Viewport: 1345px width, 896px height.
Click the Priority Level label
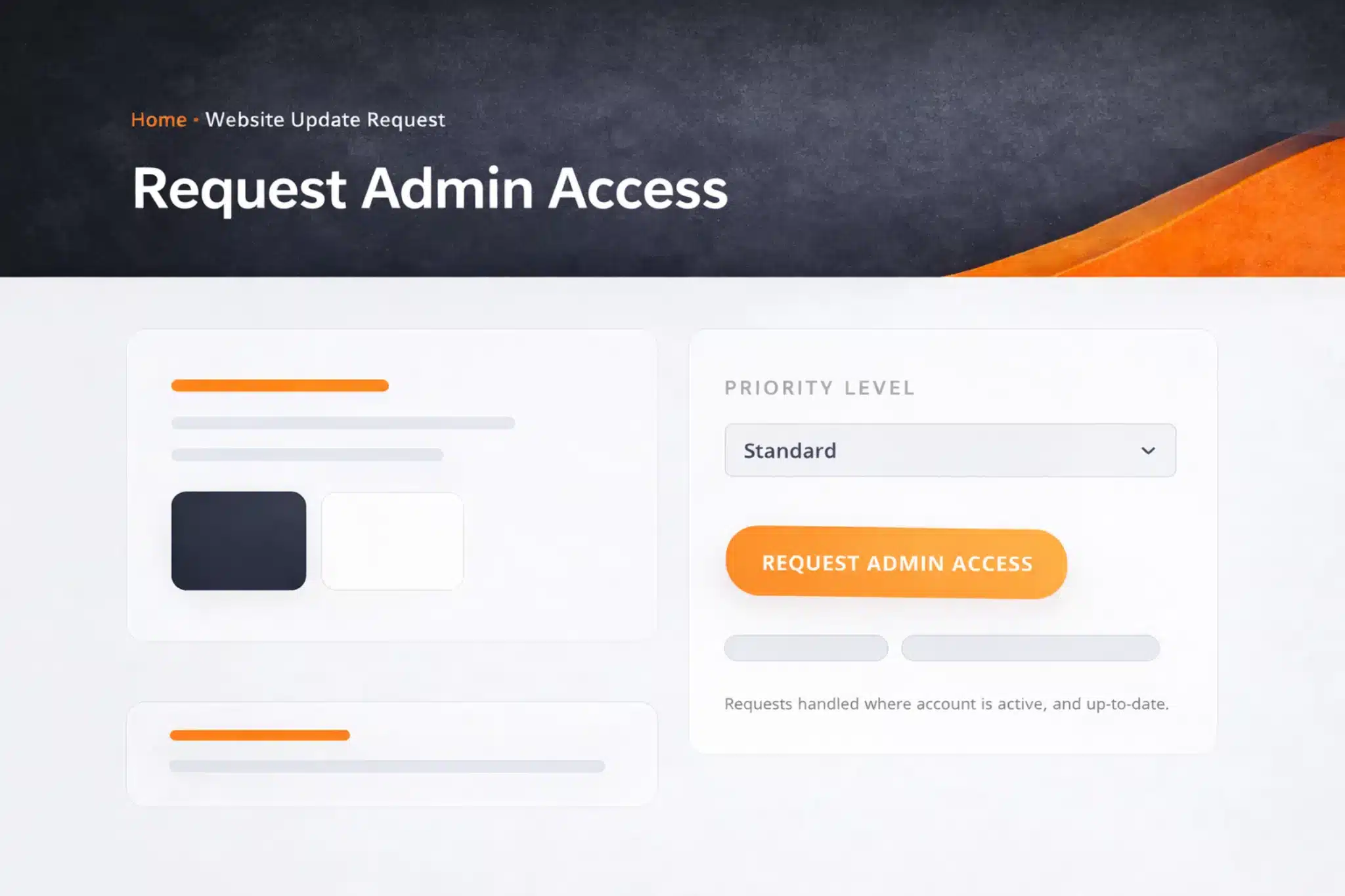(819, 388)
